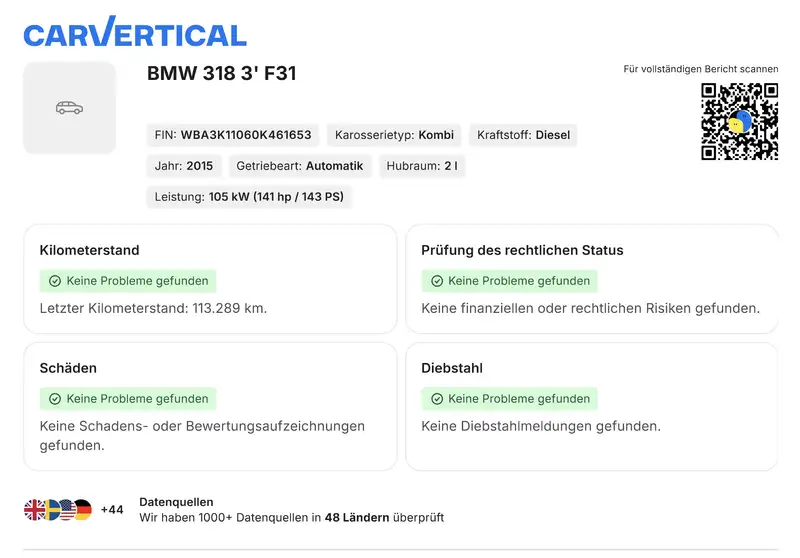Select the Karosserietyp Kombi chip
Image resolution: width=800 pixels, height=558 pixels.
click(x=394, y=135)
